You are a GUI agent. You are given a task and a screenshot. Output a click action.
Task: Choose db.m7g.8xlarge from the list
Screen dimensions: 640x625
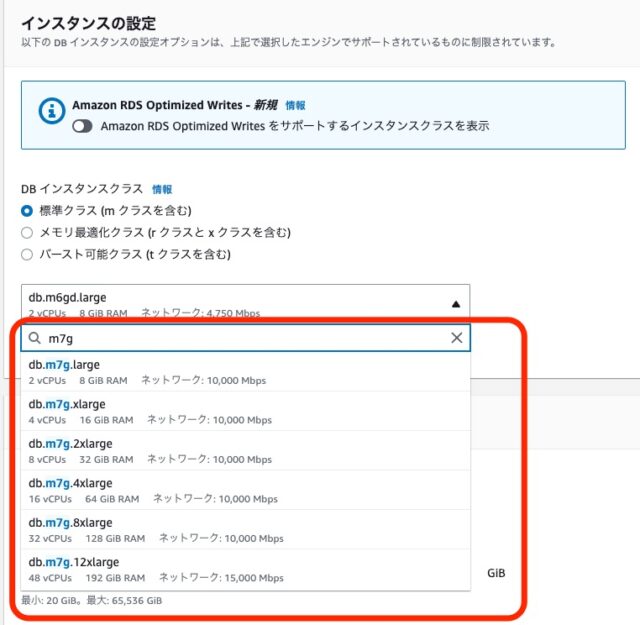[x=245, y=529]
